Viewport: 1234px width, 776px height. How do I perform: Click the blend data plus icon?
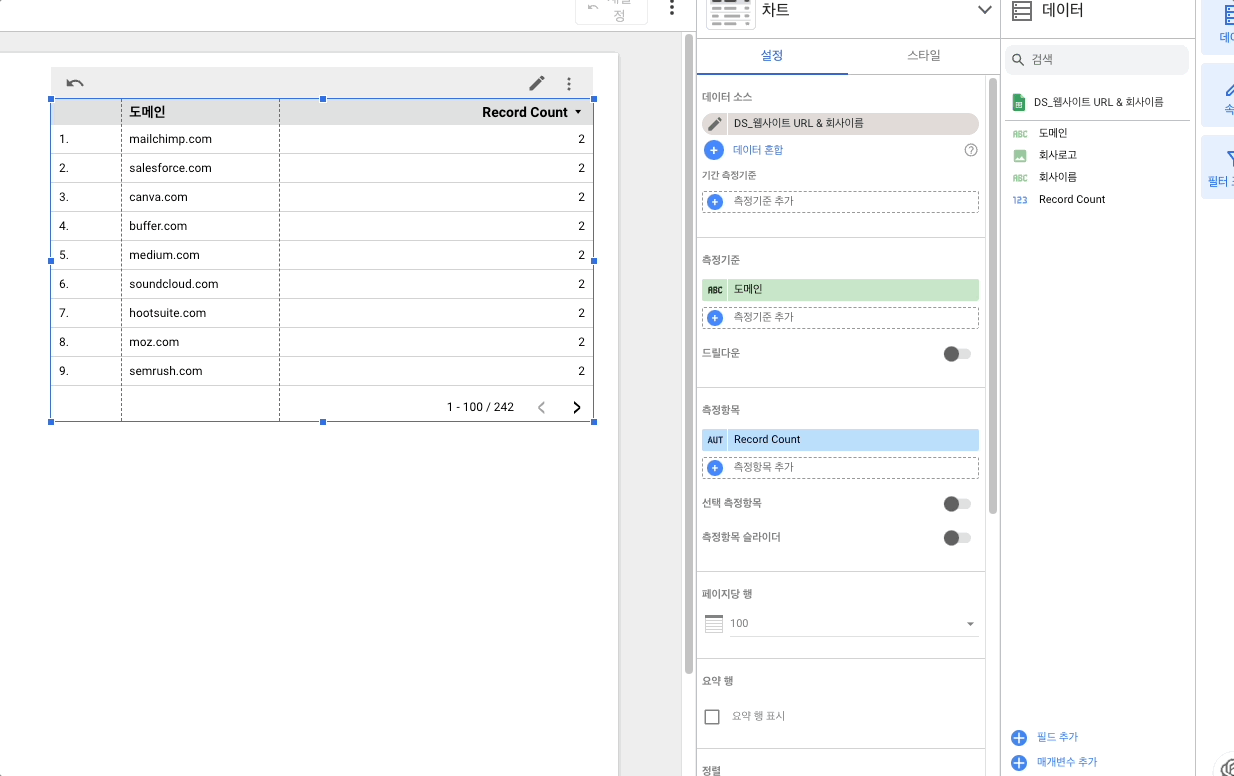714,150
